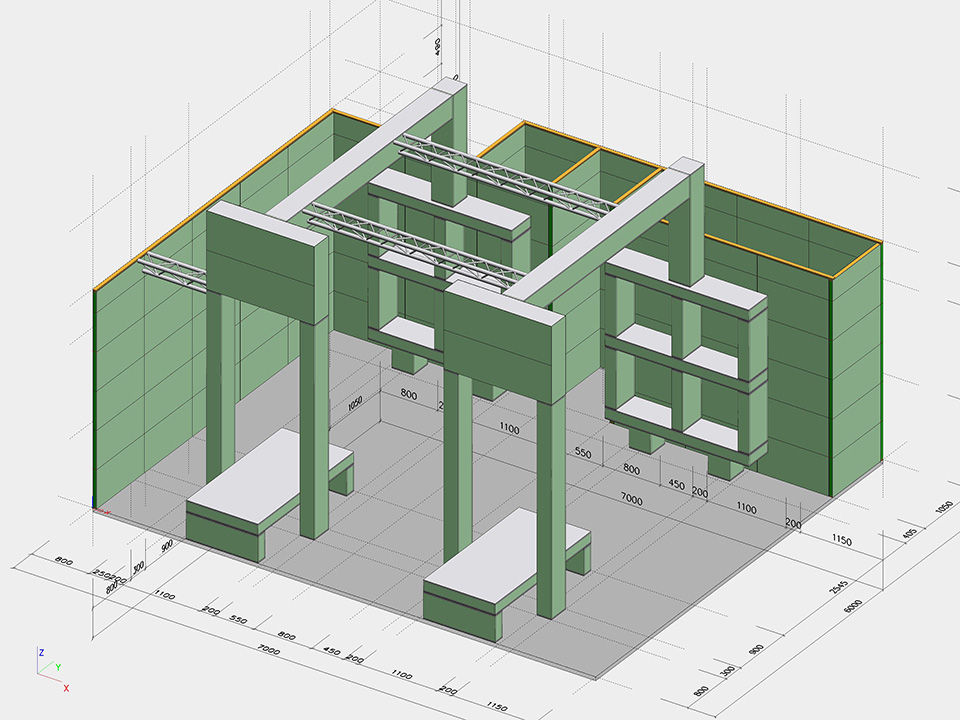The image size is (960, 720).
Task: Click the blue Z axis label
Action: [41, 652]
